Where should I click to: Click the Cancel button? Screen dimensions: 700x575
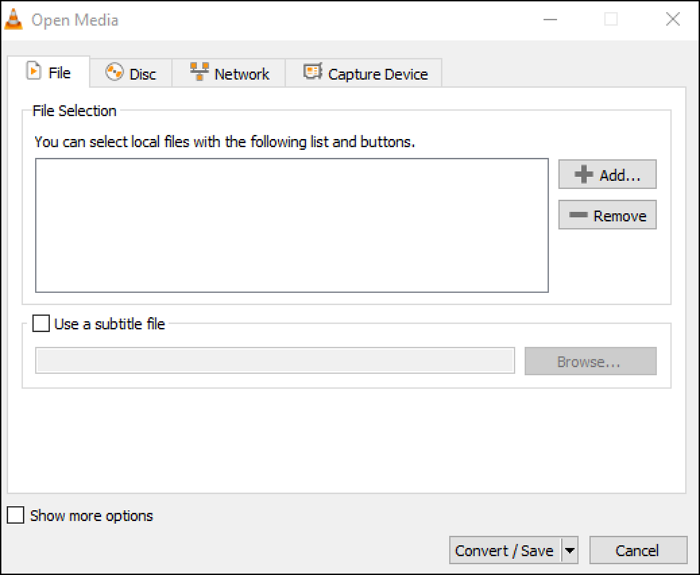637,550
